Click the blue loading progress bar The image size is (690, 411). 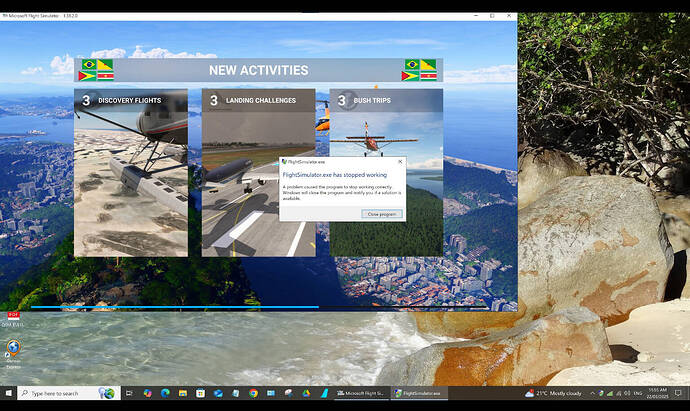pos(174,307)
